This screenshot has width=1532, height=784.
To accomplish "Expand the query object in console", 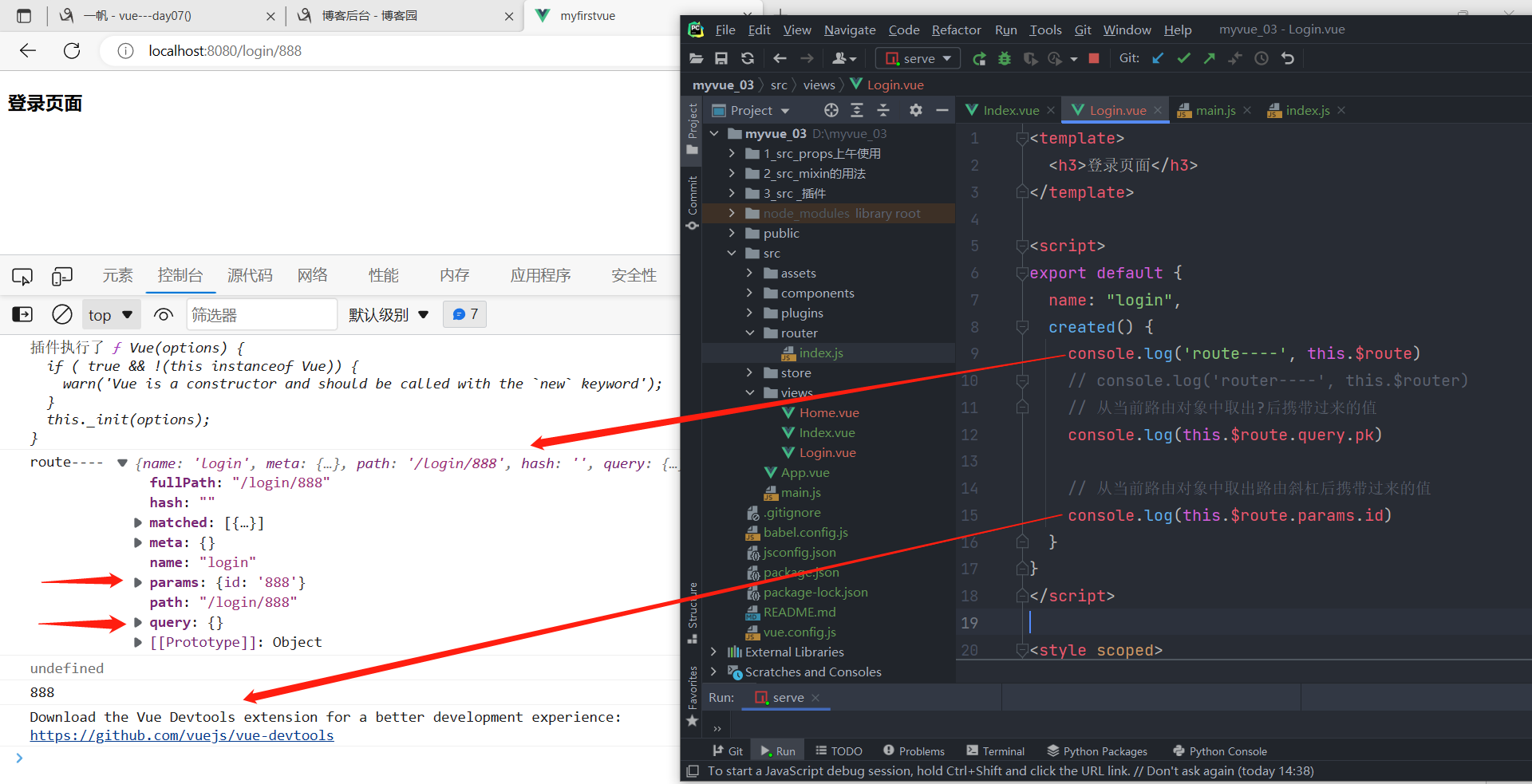I will tap(138, 622).
